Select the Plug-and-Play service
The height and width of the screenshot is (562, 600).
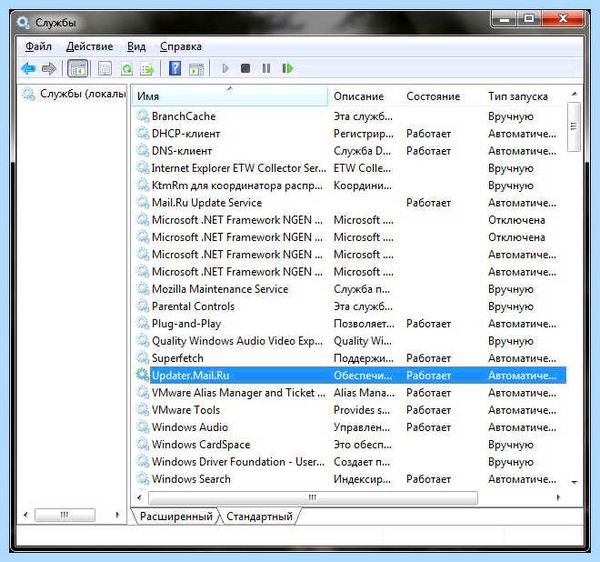point(351,323)
